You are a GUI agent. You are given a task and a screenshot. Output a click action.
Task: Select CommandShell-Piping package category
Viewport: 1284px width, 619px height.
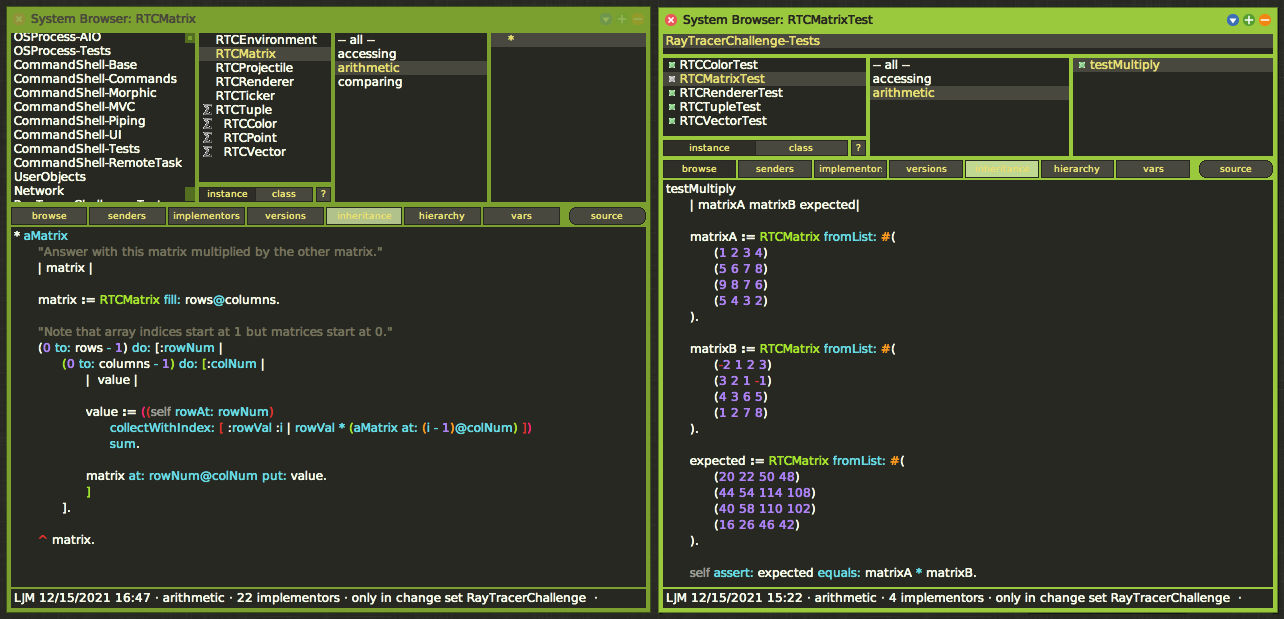(98, 121)
